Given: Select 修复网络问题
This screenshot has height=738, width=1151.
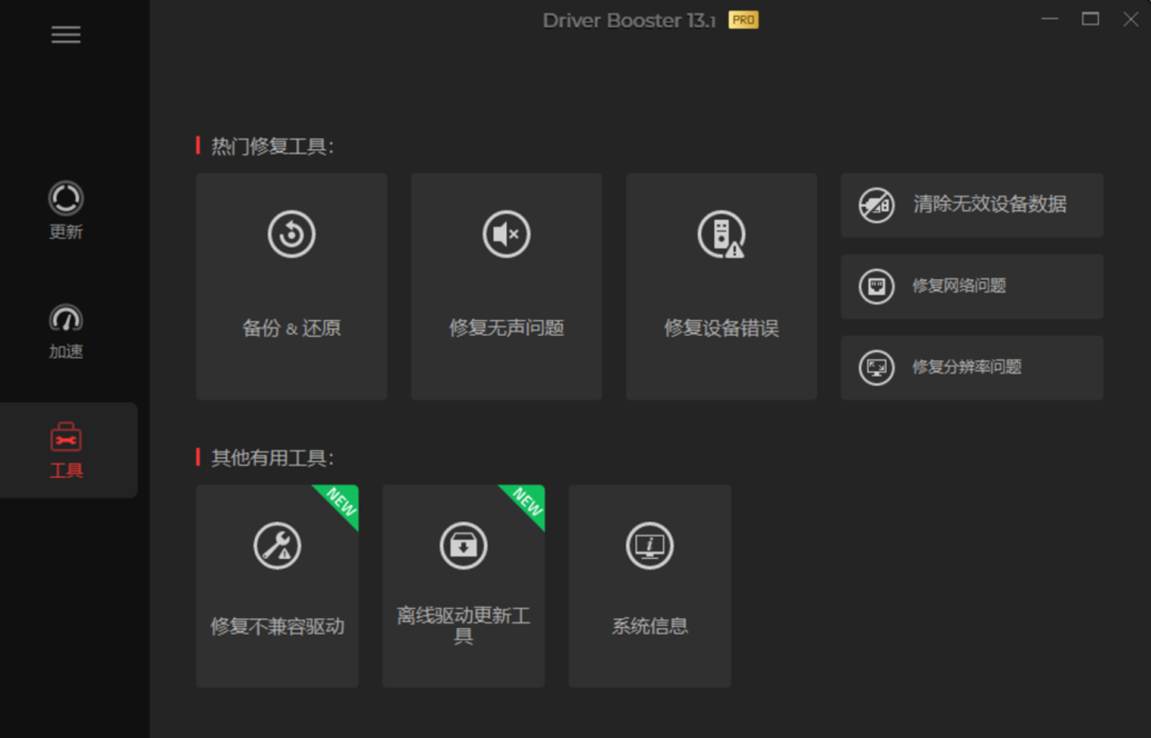Looking at the screenshot, I should pos(972,286).
